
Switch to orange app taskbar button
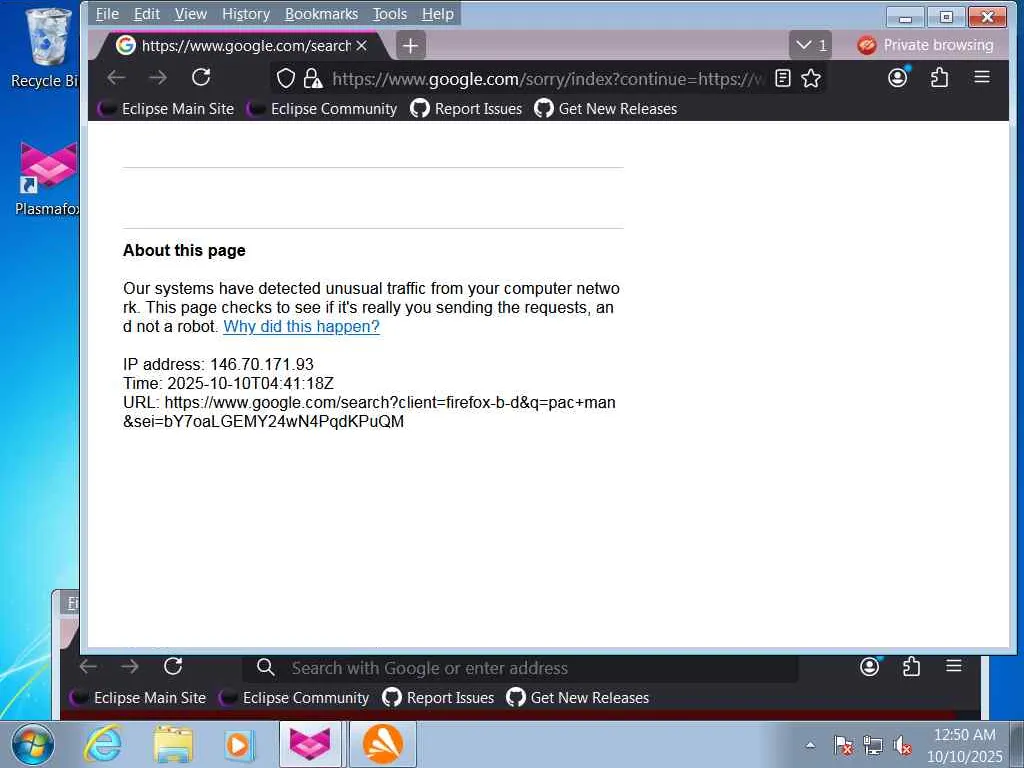[x=383, y=744]
